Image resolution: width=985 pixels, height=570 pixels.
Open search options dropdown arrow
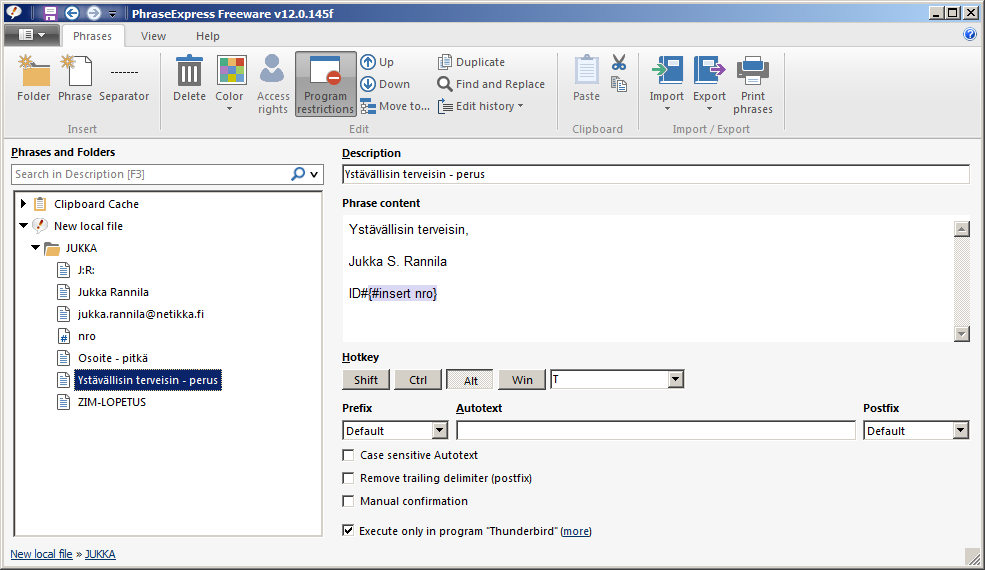tap(314, 175)
